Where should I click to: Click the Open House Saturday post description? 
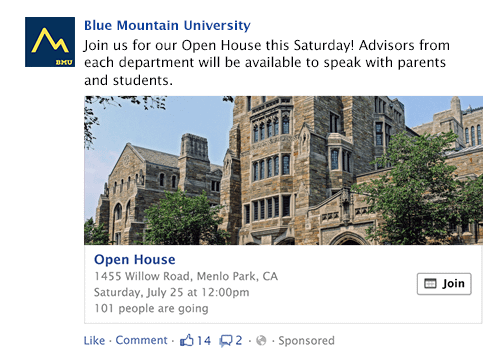coord(267,63)
